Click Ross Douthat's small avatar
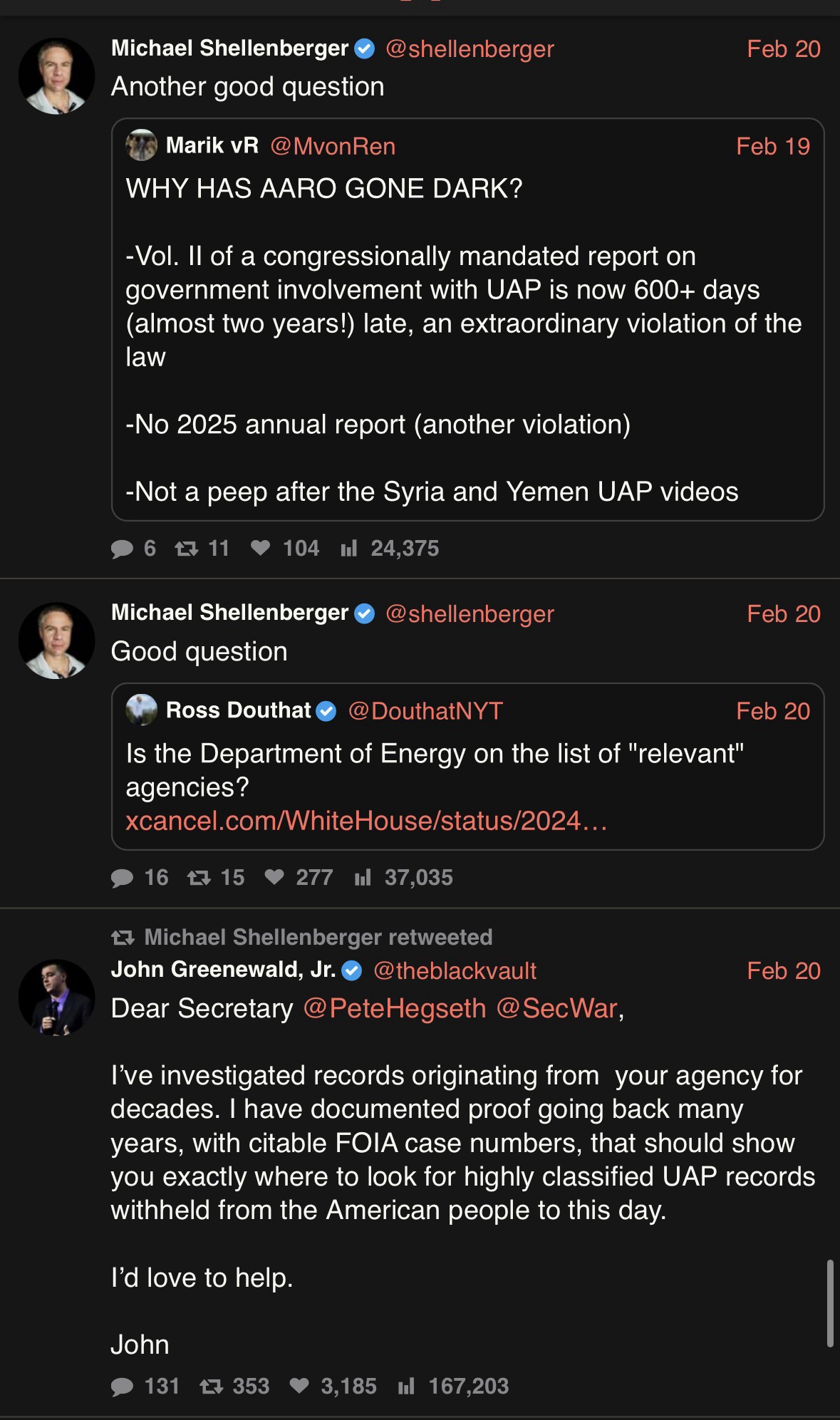This screenshot has height=1420, width=840. pyautogui.click(x=141, y=710)
